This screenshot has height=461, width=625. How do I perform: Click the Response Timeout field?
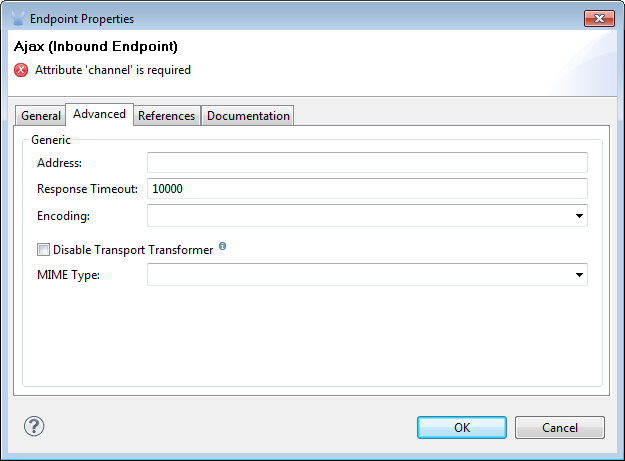[366, 189]
